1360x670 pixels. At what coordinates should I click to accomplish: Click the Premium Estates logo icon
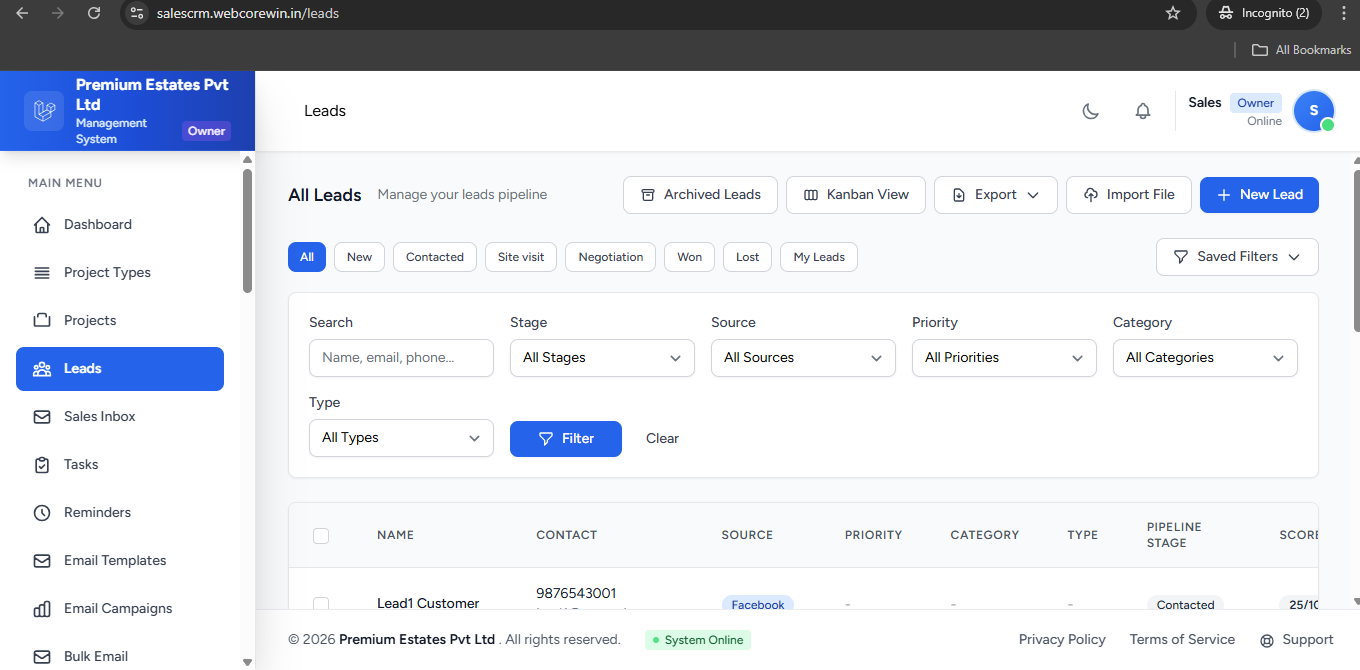(x=44, y=111)
